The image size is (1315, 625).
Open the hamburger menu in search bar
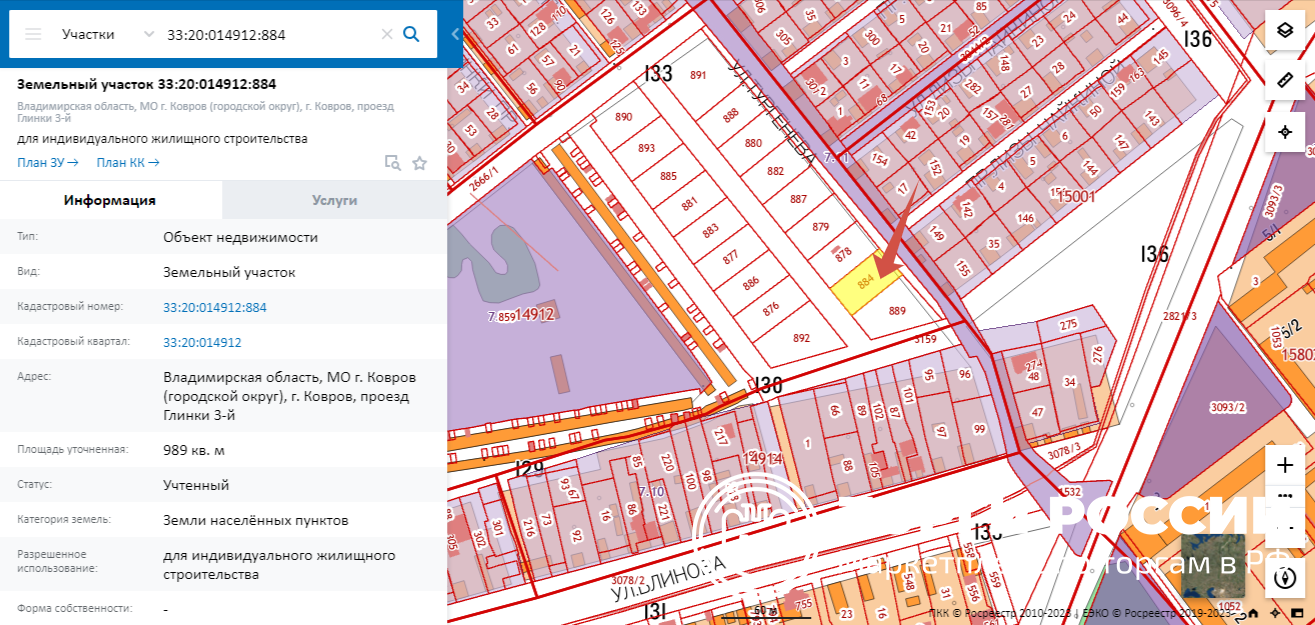coord(33,34)
